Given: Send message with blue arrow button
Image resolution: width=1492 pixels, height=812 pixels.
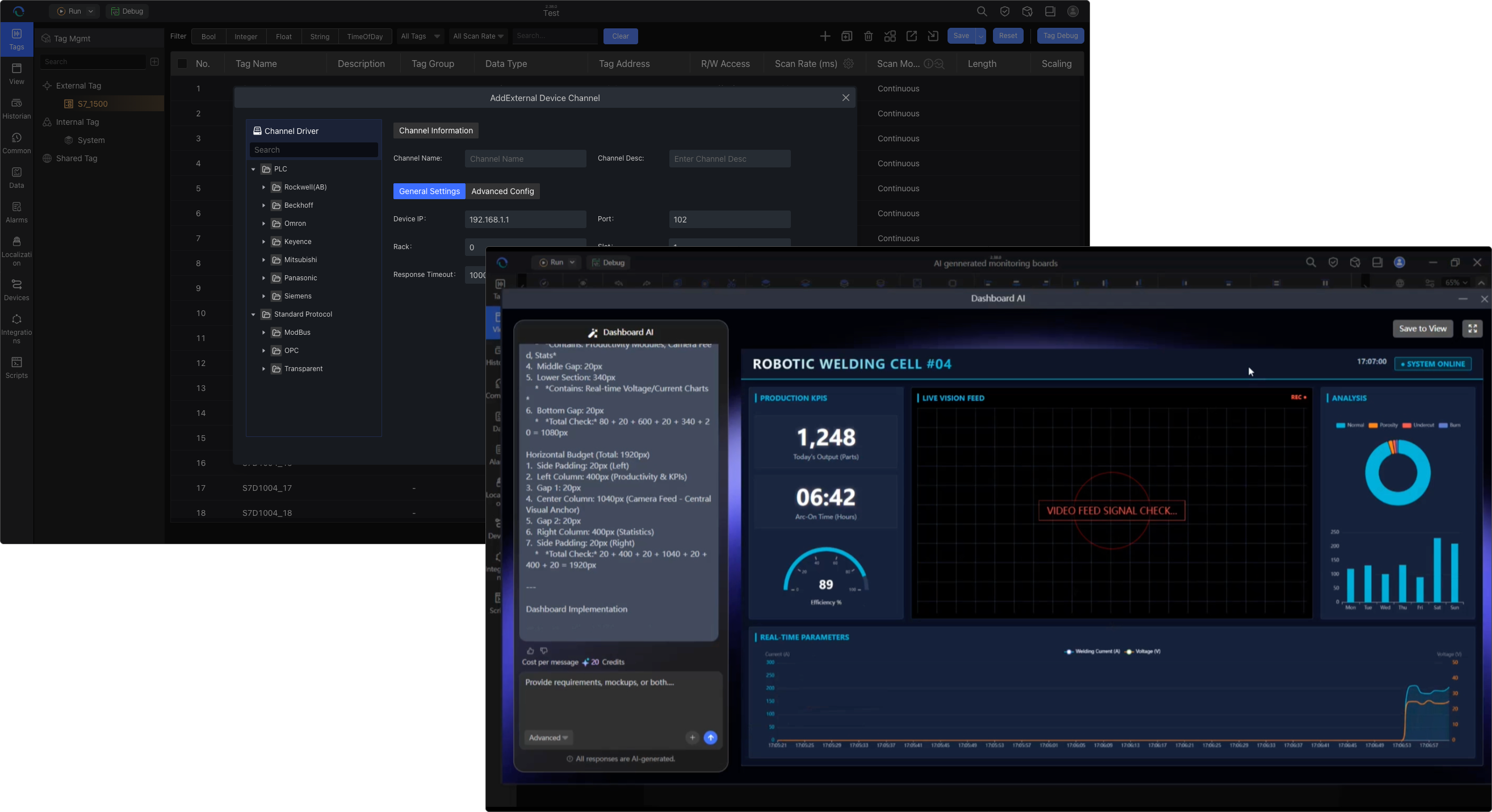Looking at the screenshot, I should click(710, 737).
